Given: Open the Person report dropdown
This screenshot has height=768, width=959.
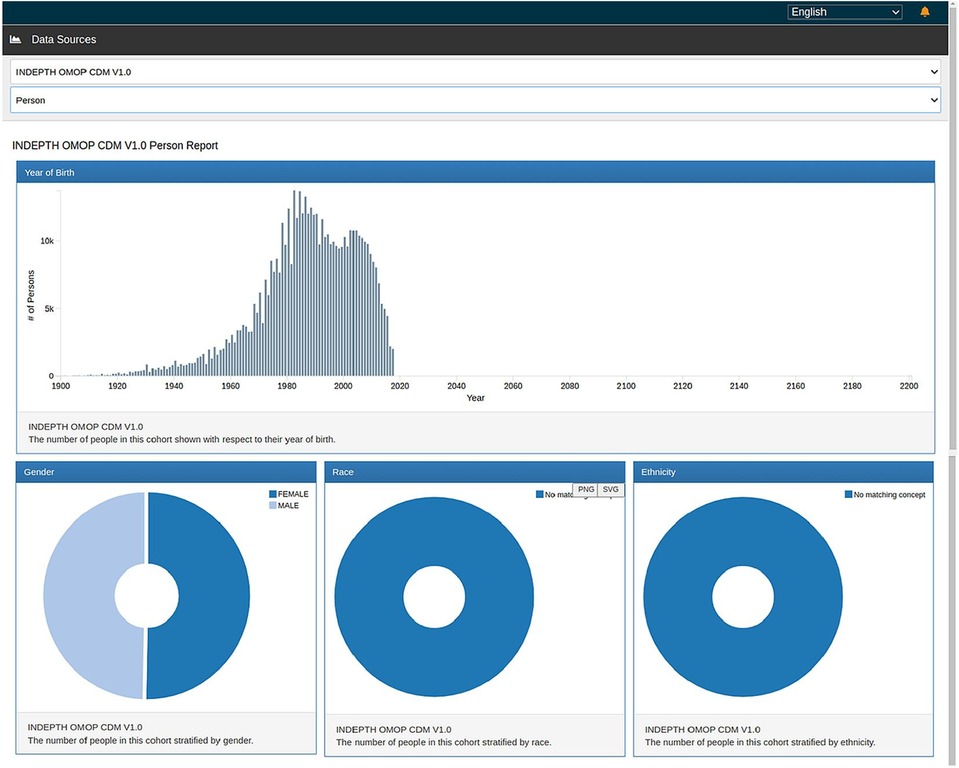Looking at the screenshot, I should [475, 100].
